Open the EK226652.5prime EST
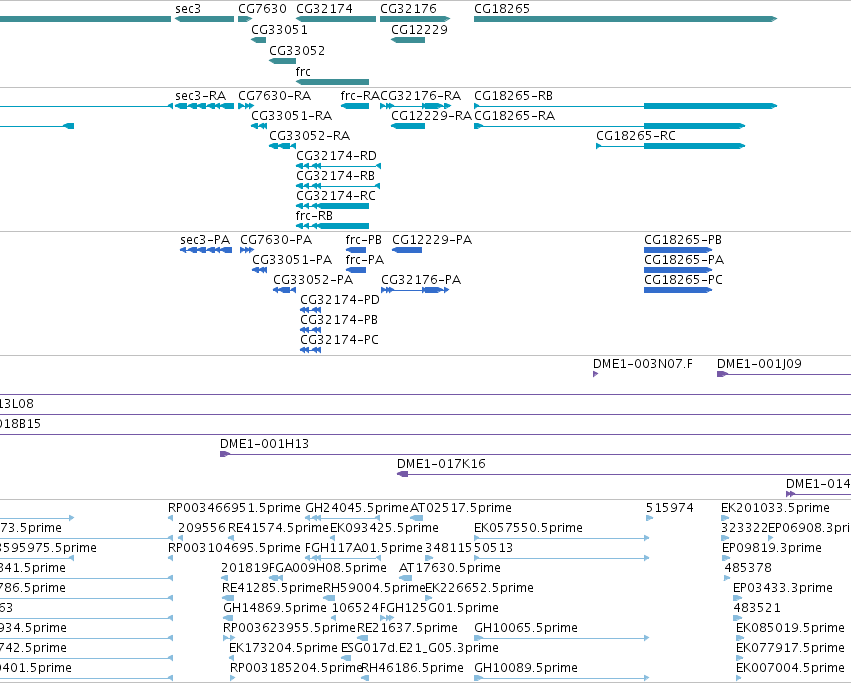This screenshot has height=683, width=851. (429, 598)
